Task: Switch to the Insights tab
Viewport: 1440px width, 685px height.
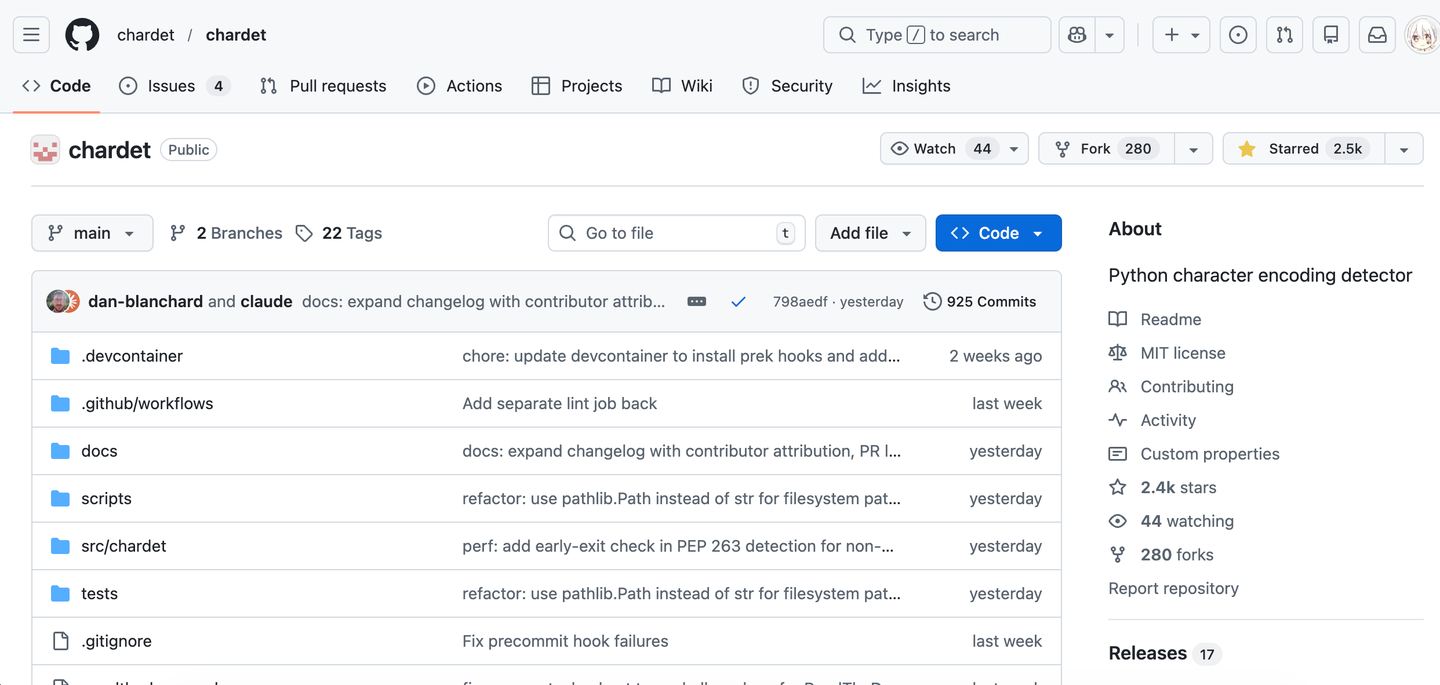Action: tap(907, 86)
